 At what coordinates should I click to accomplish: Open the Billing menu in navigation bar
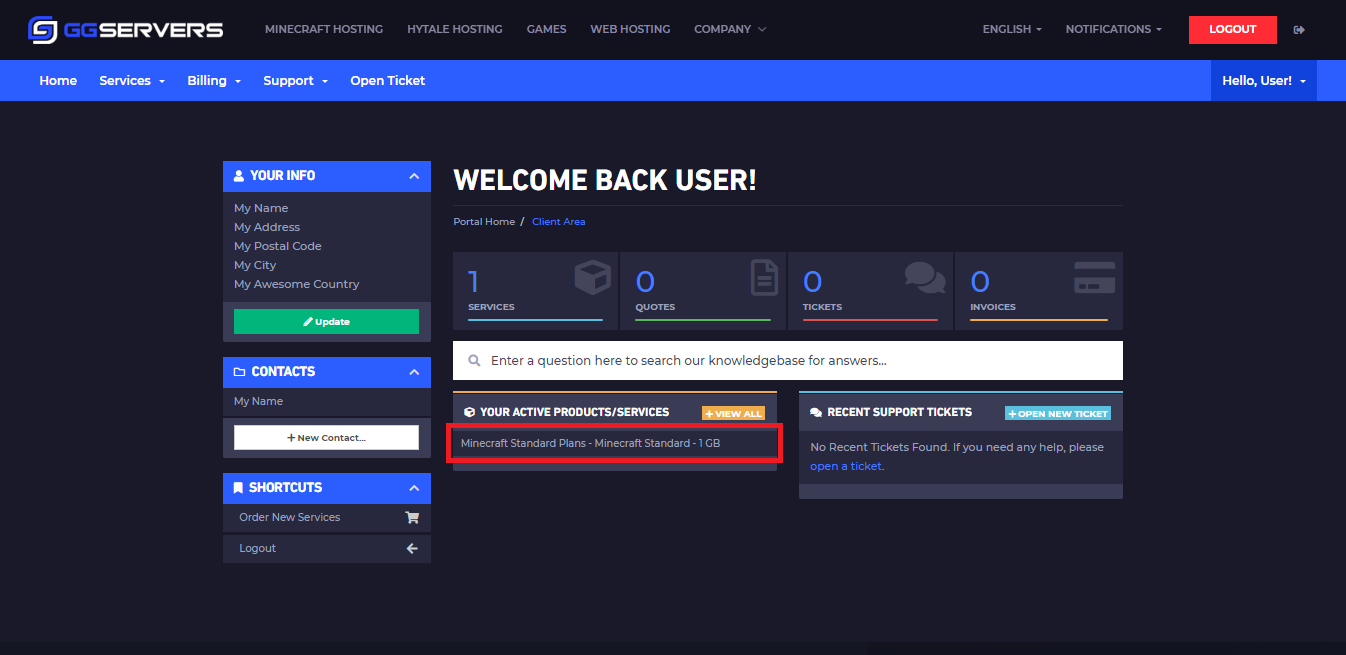pyautogui.click(x=214, y=80)
